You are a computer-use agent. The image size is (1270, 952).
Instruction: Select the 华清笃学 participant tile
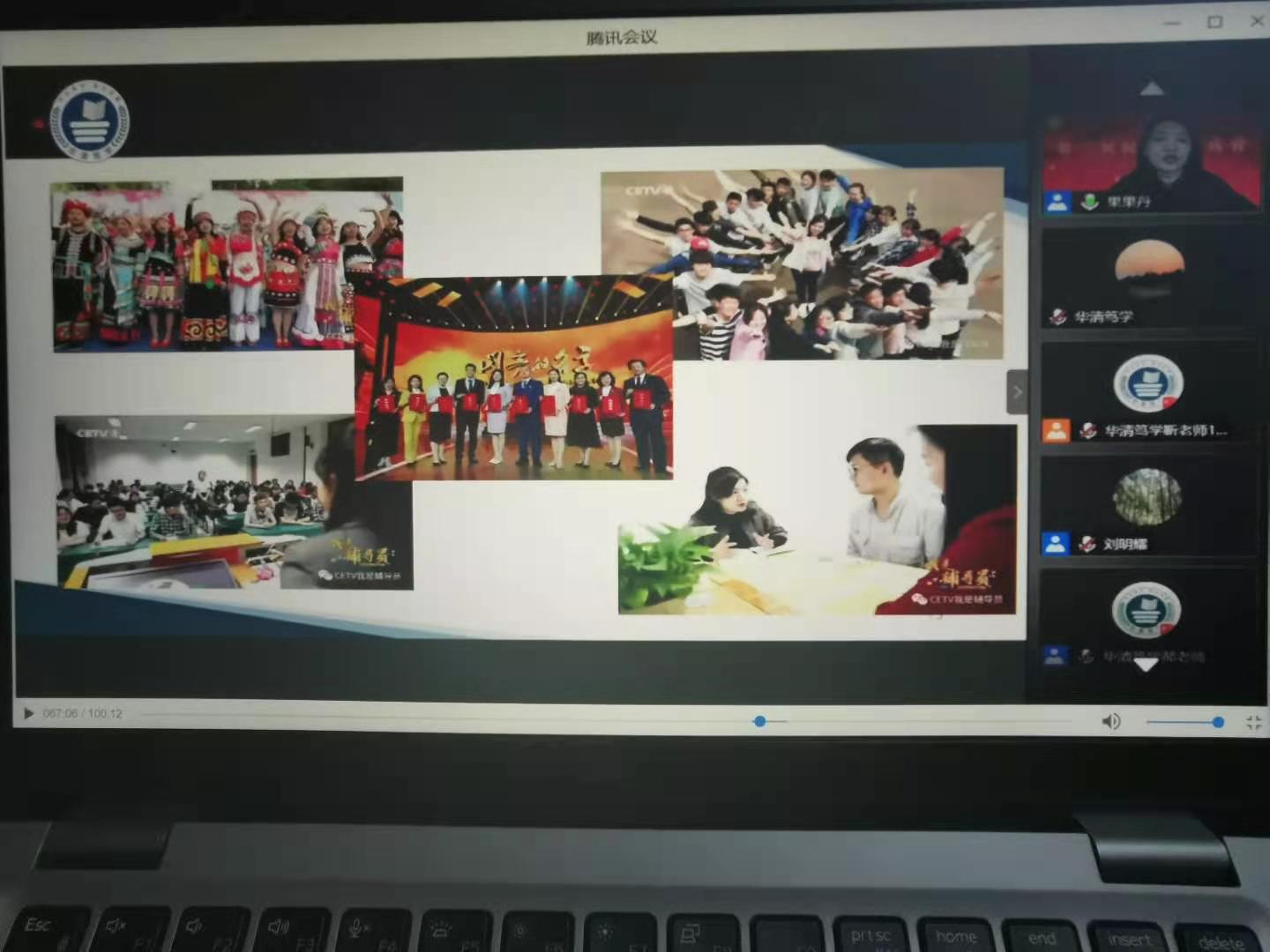coord(1149,282)
